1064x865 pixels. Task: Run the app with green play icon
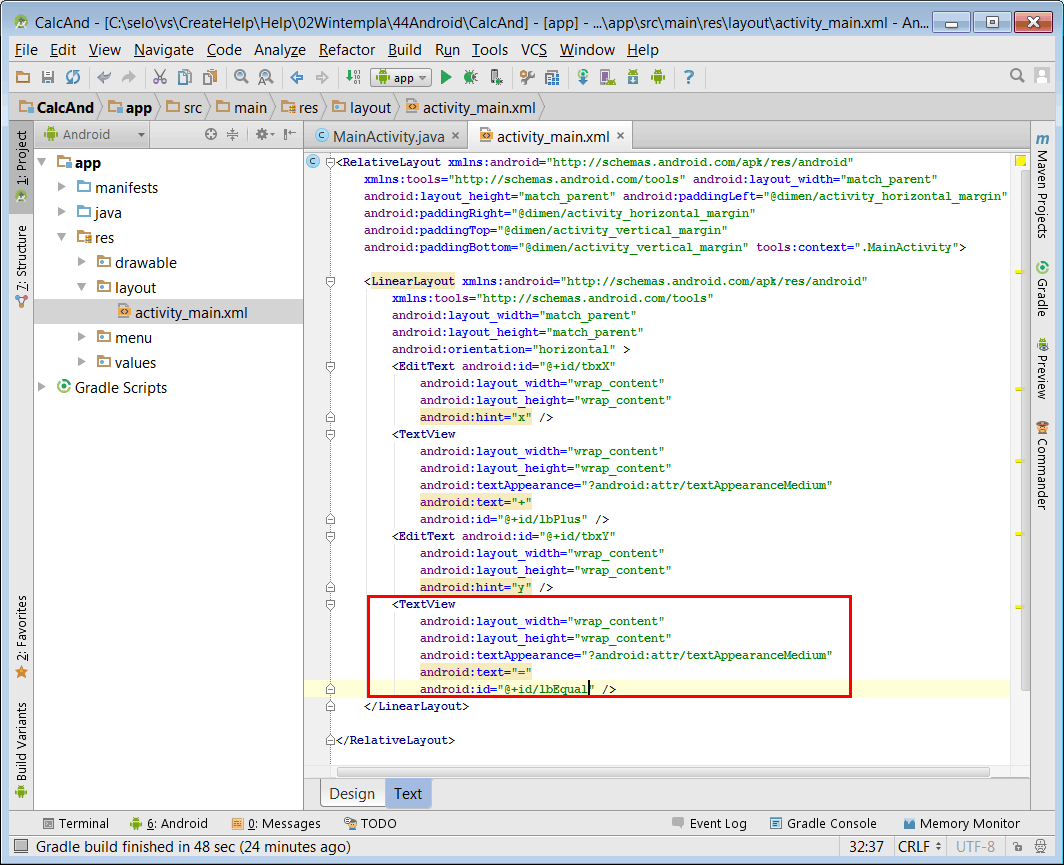pyautogui.click(x=446, y=77)
